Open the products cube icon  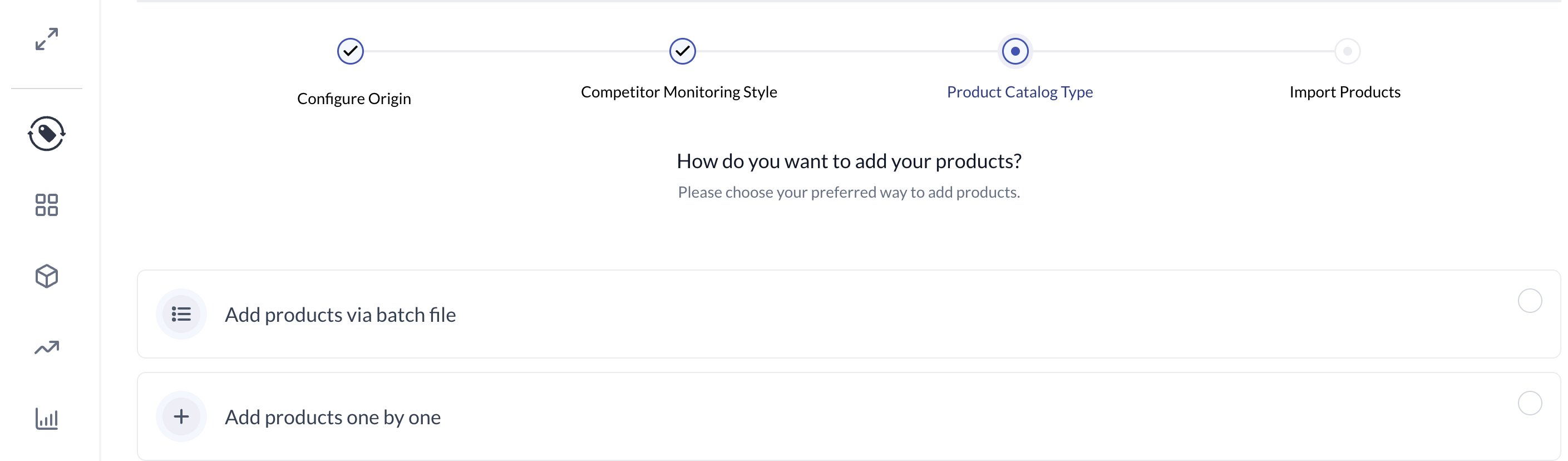[x=47, y=277]
